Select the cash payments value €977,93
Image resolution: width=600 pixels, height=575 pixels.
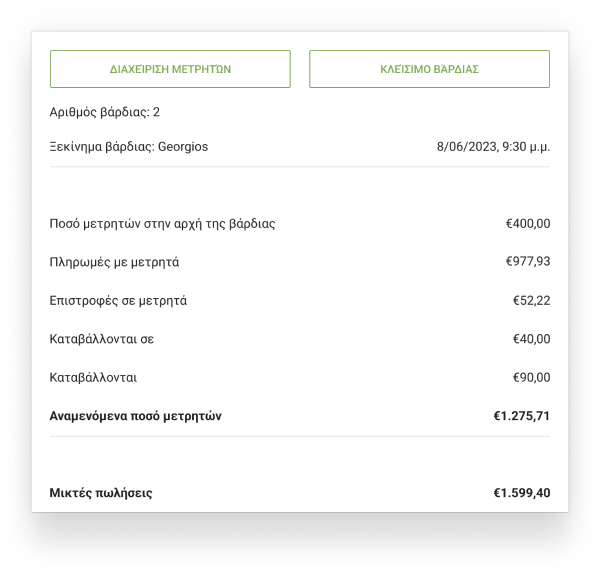tap(528, 261)
